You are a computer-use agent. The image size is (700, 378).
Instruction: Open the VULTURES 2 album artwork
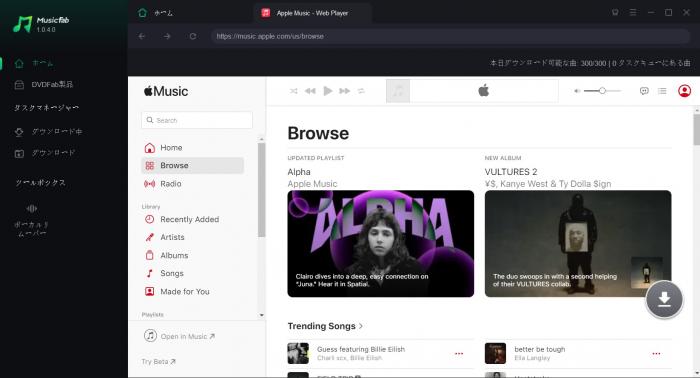click(x=578, y=244)
